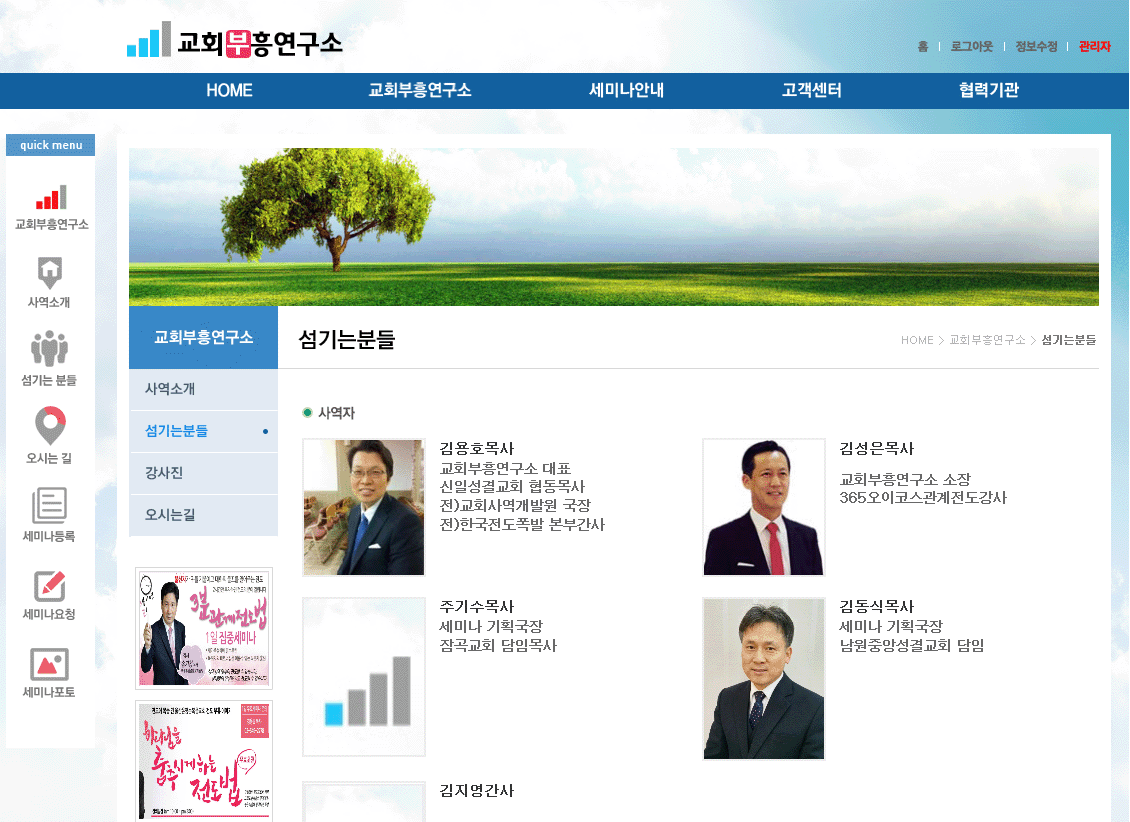Click the 사역자 section heading
Viewport: 1130px width, 822px height.
coord(337,413)
